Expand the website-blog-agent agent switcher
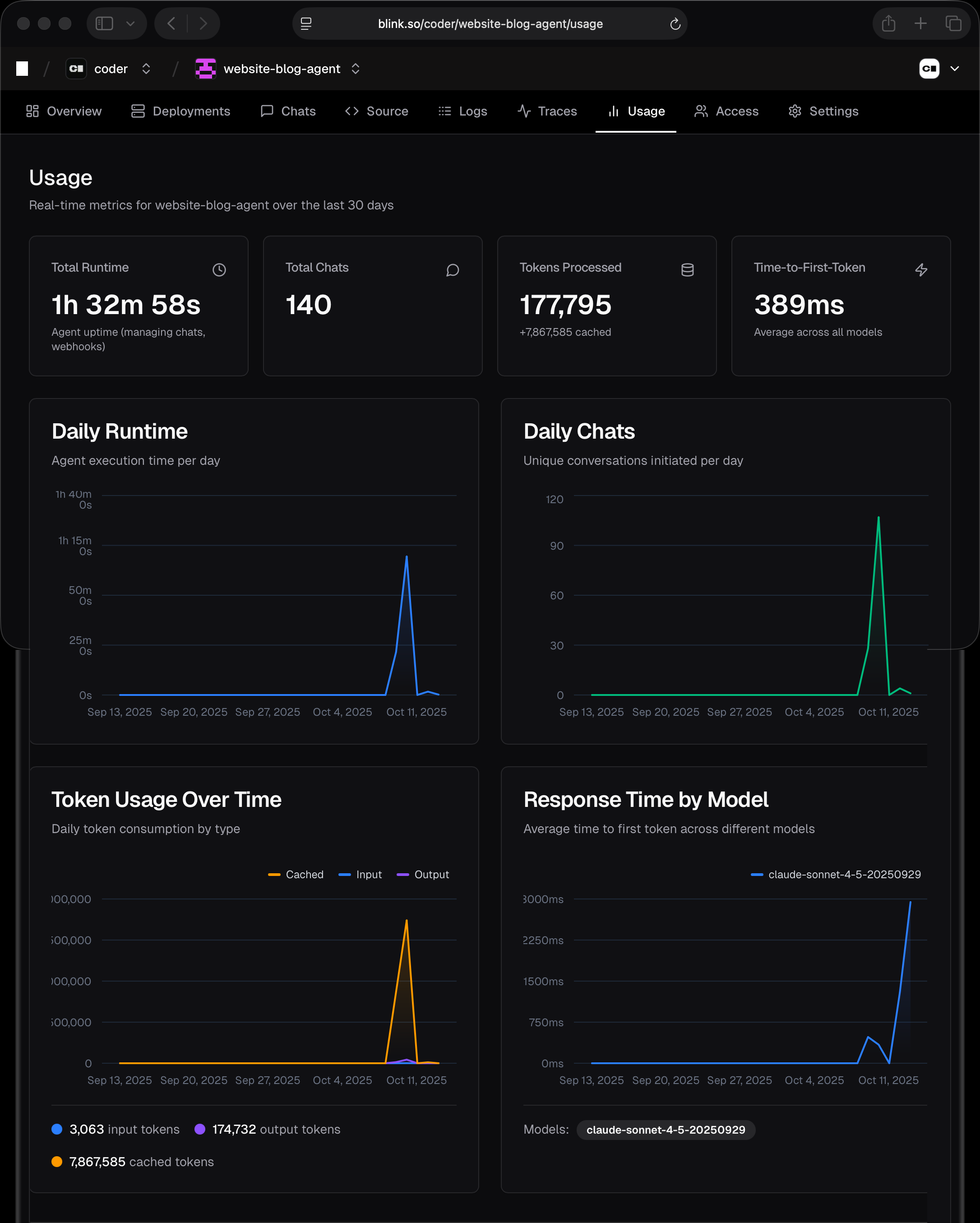 356,69
